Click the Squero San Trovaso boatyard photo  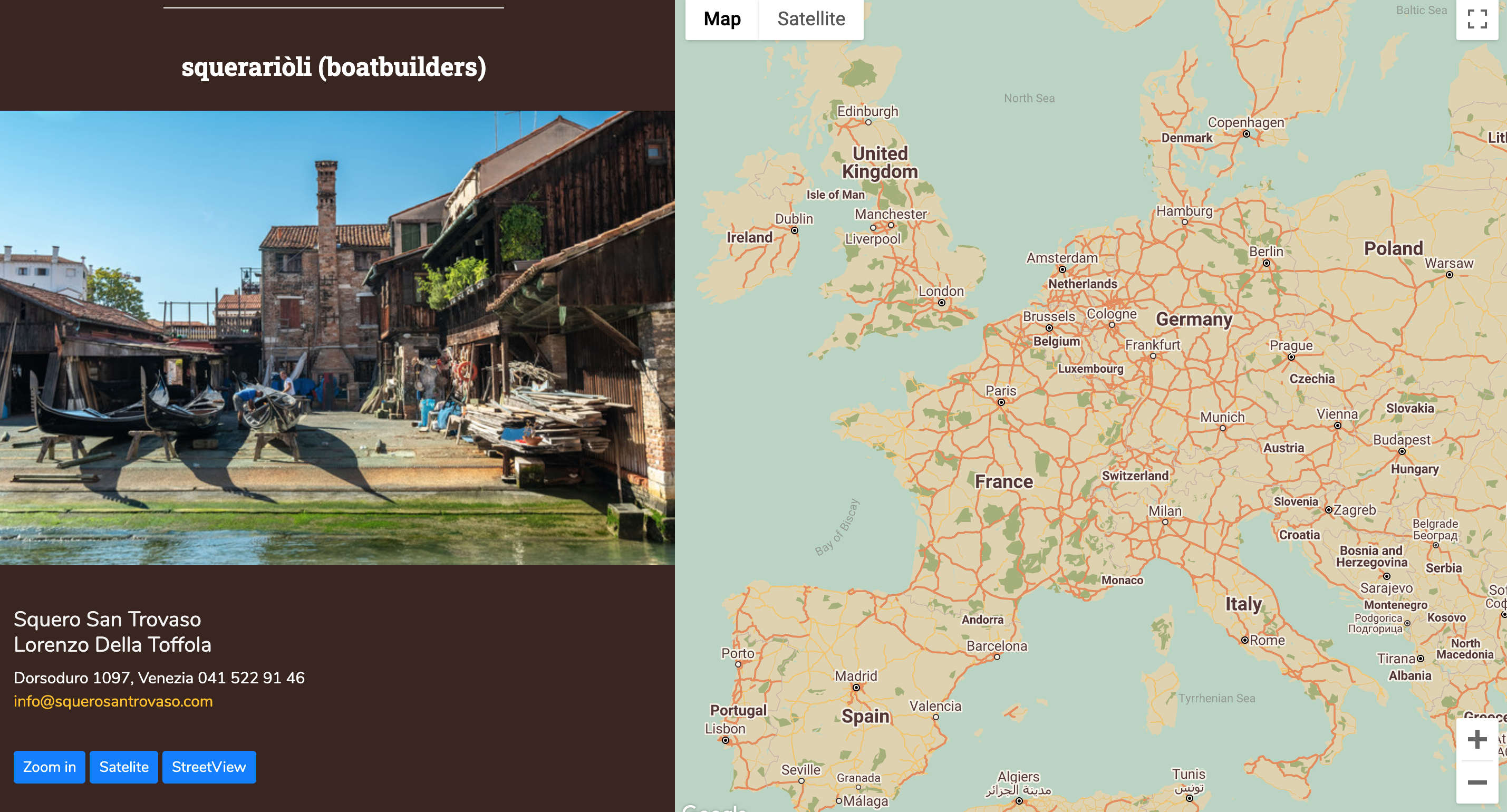[x=337, y=337]
